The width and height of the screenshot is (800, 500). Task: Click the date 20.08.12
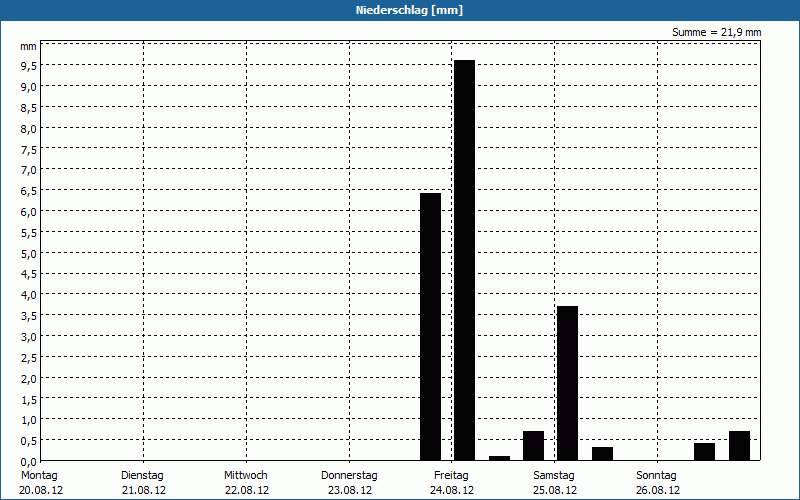click(x=41, y=490)
